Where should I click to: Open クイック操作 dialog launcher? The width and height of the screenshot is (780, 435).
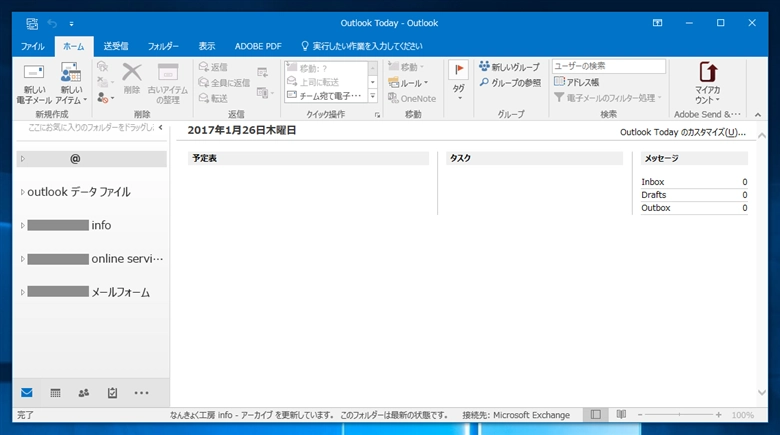pyautogui.click(x=377, y=115)
